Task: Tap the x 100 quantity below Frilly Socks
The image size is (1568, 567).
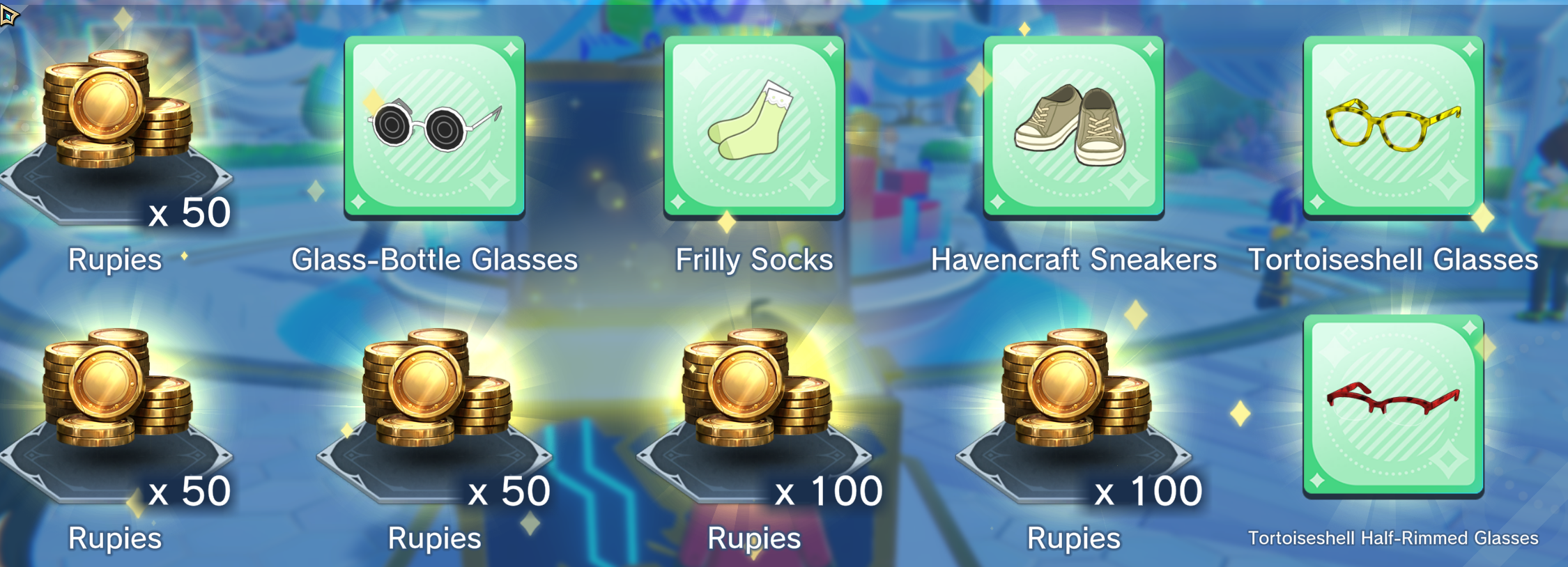Action: pyautogui.click(x=829, y=492)
